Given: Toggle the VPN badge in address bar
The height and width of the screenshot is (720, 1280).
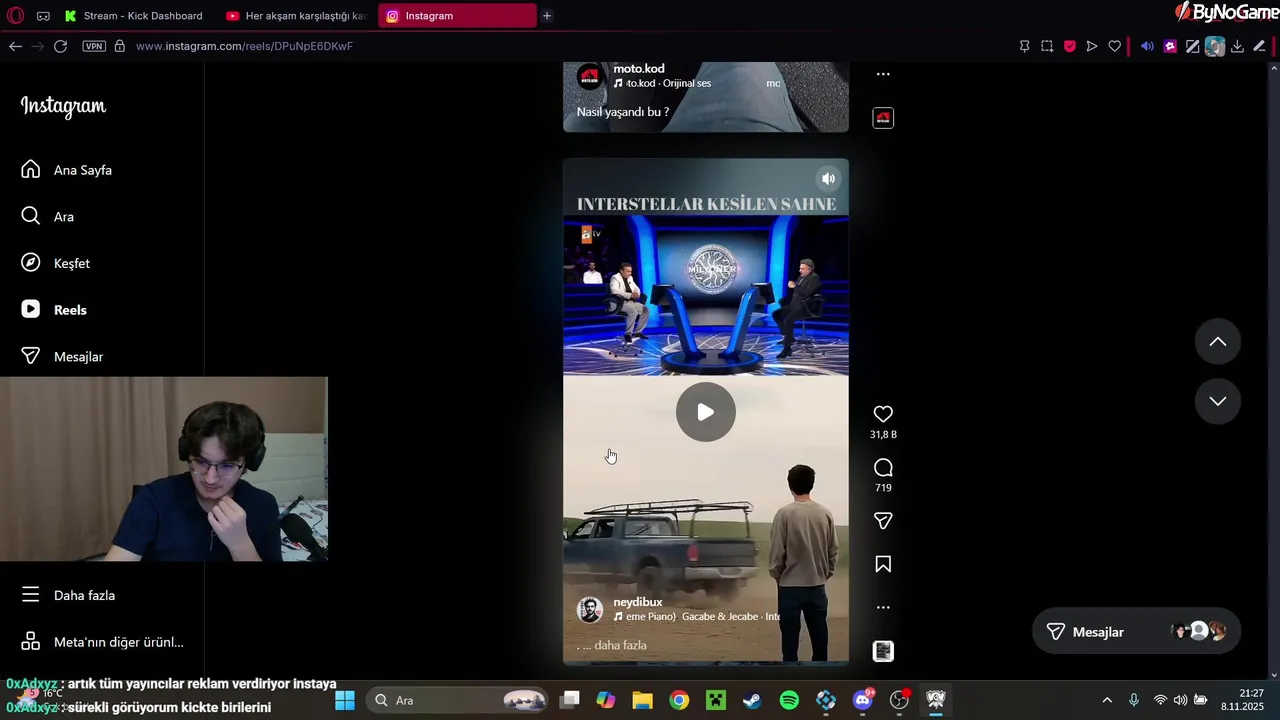Looking at the screenshot, I should click(x=94, y=46).
